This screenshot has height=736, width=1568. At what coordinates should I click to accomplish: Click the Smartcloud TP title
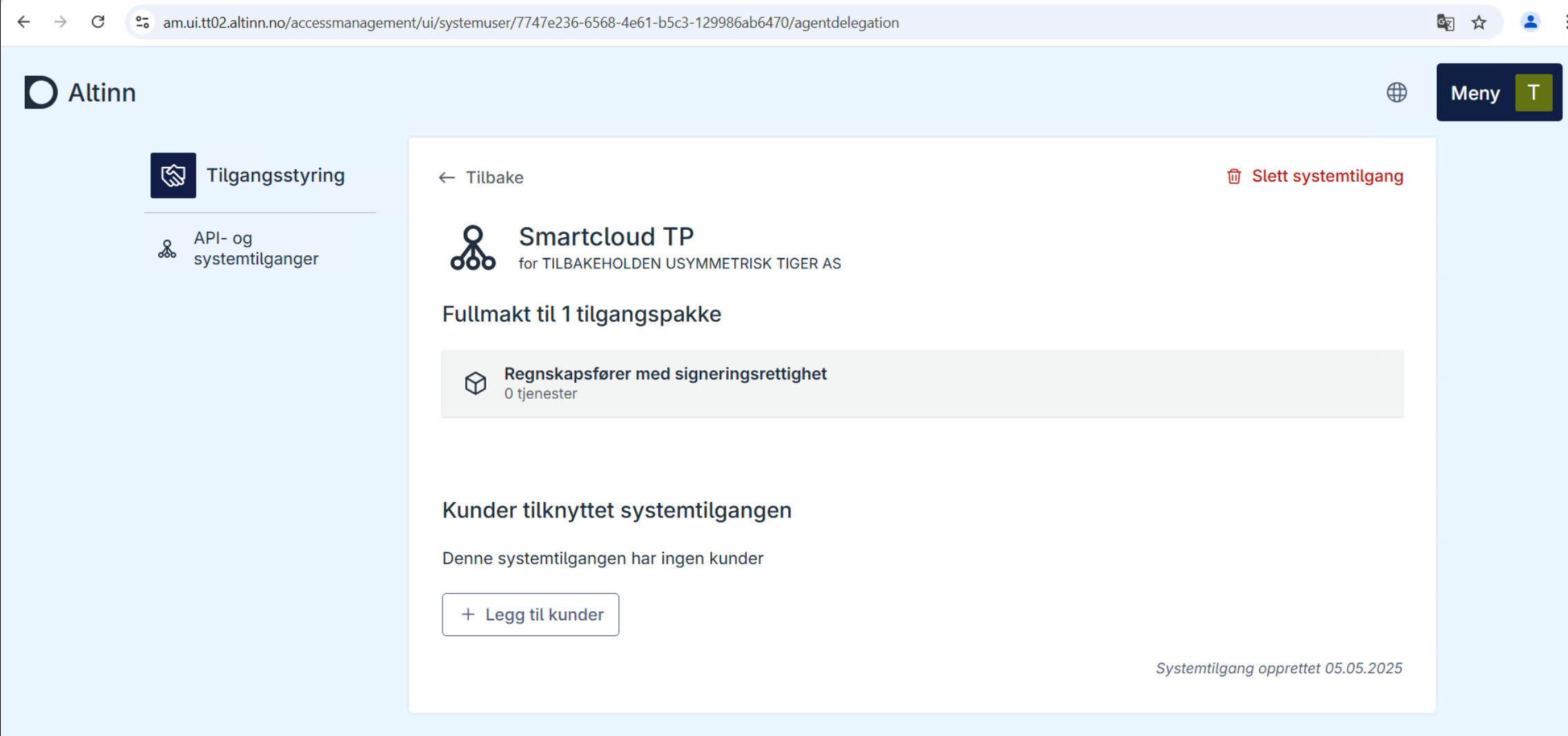(607, 237)
